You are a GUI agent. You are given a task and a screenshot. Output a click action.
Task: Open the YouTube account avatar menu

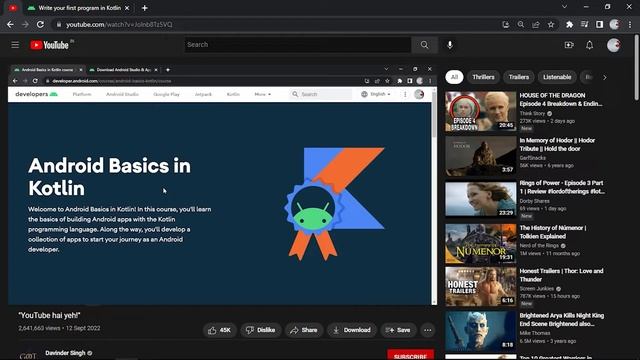pyautogui.click(x=613, y=45)
